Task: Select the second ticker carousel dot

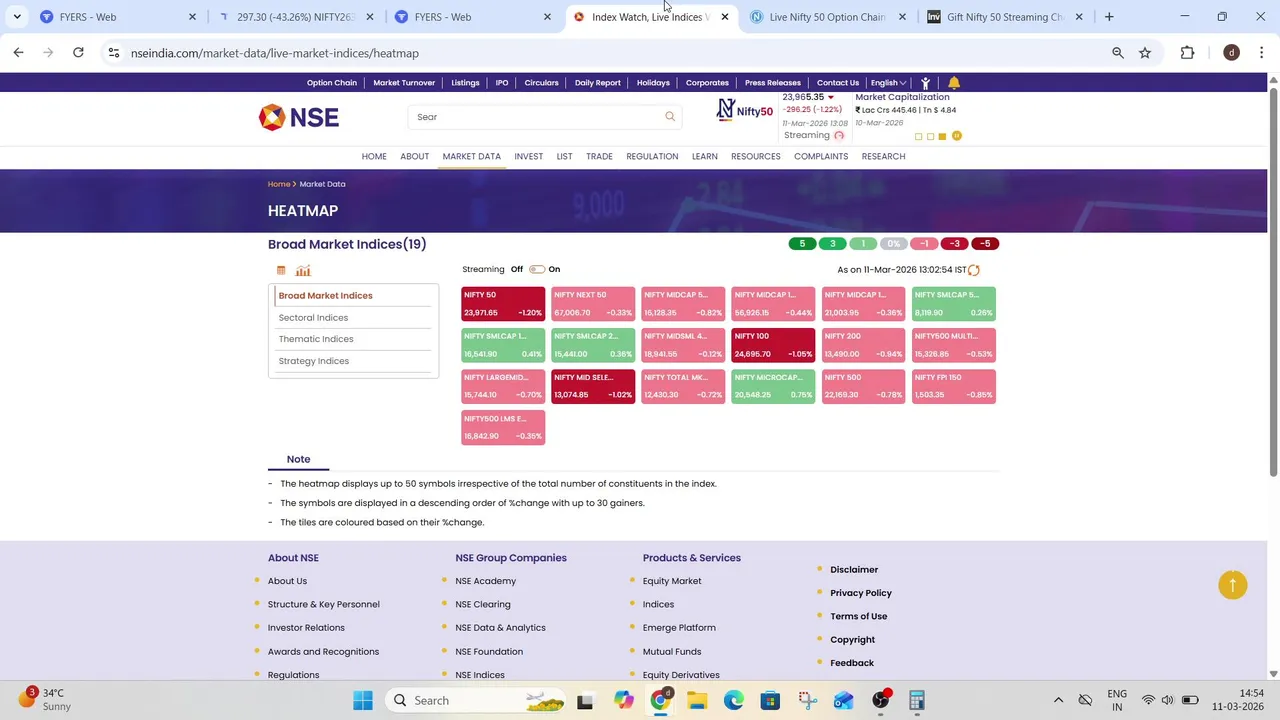Action: (x=930, y=136)
